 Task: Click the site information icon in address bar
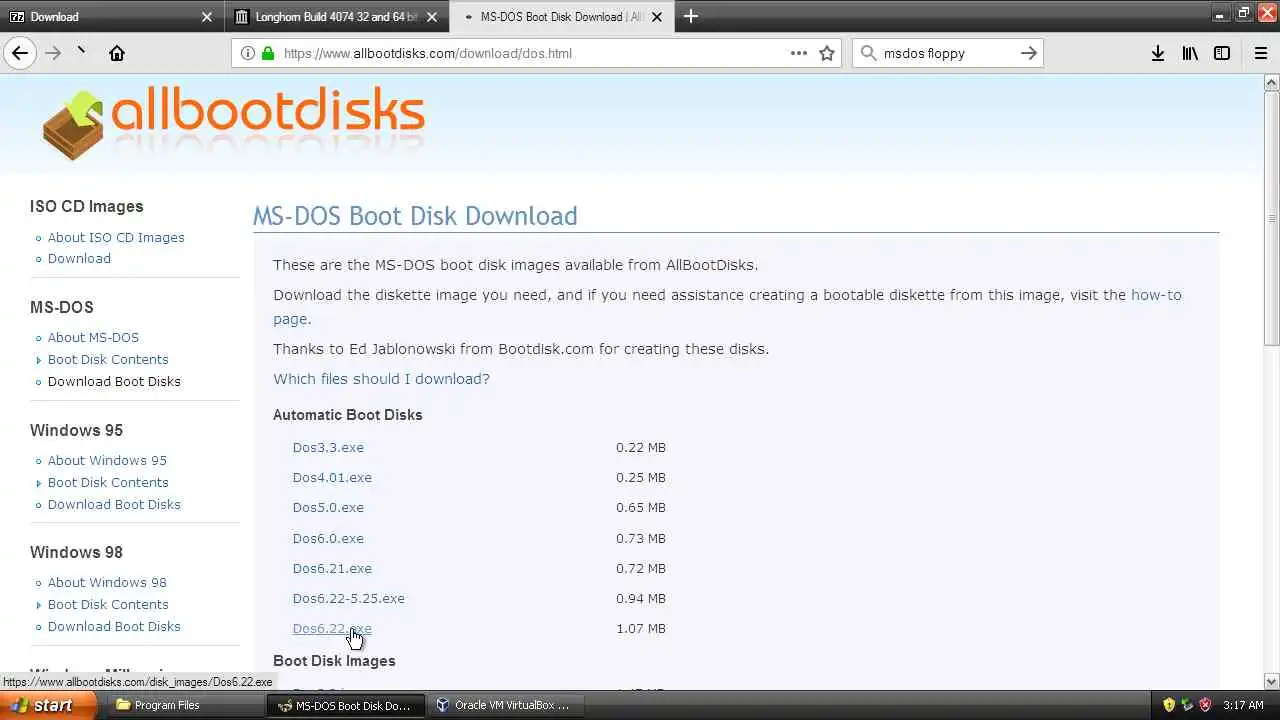coord(249,54)
